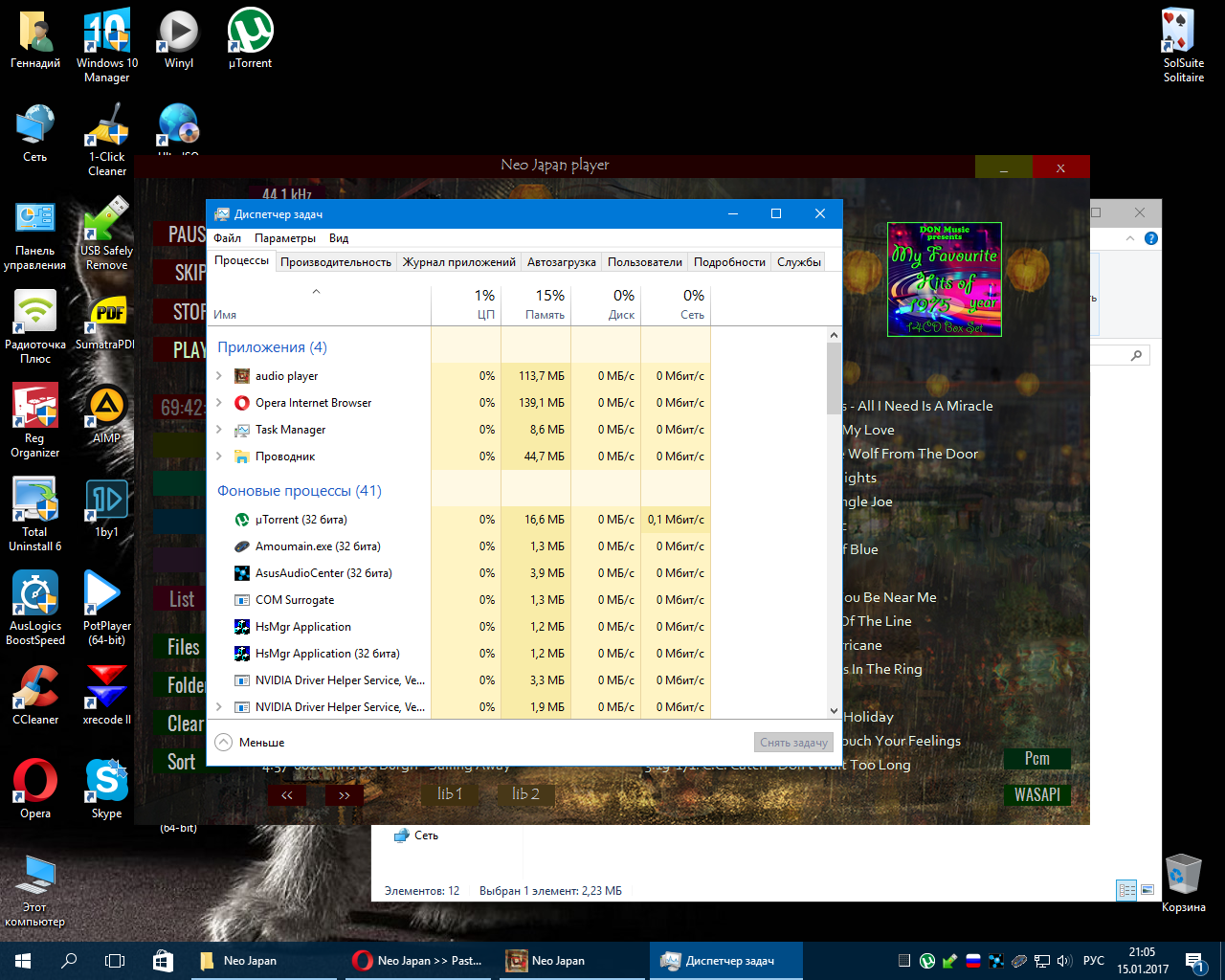Open AIMP desktop shortcut
The width and height of the screenshot is (1225, 980).
tap(106, 415)
